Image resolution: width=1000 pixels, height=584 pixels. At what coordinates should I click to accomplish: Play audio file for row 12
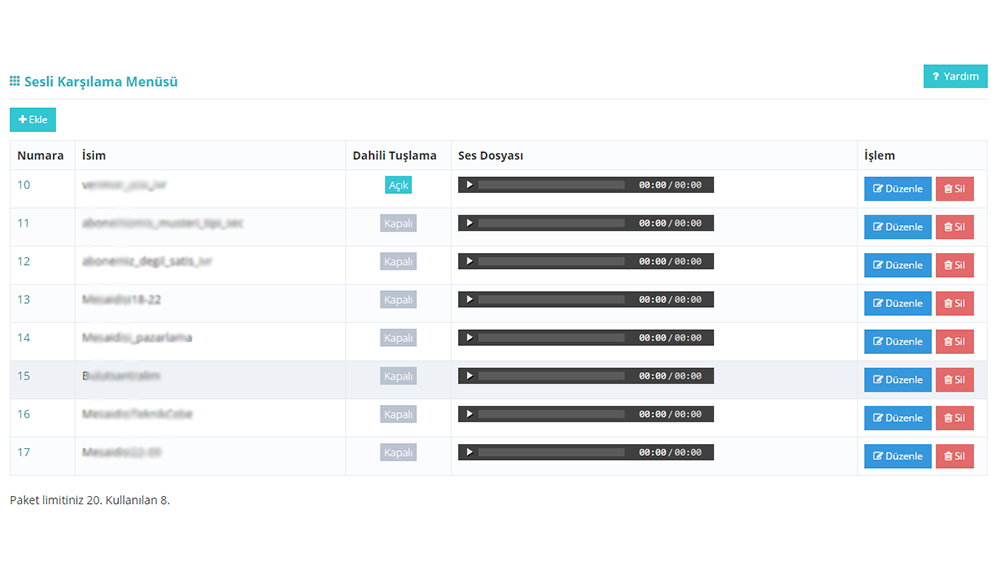click(470, 261)
